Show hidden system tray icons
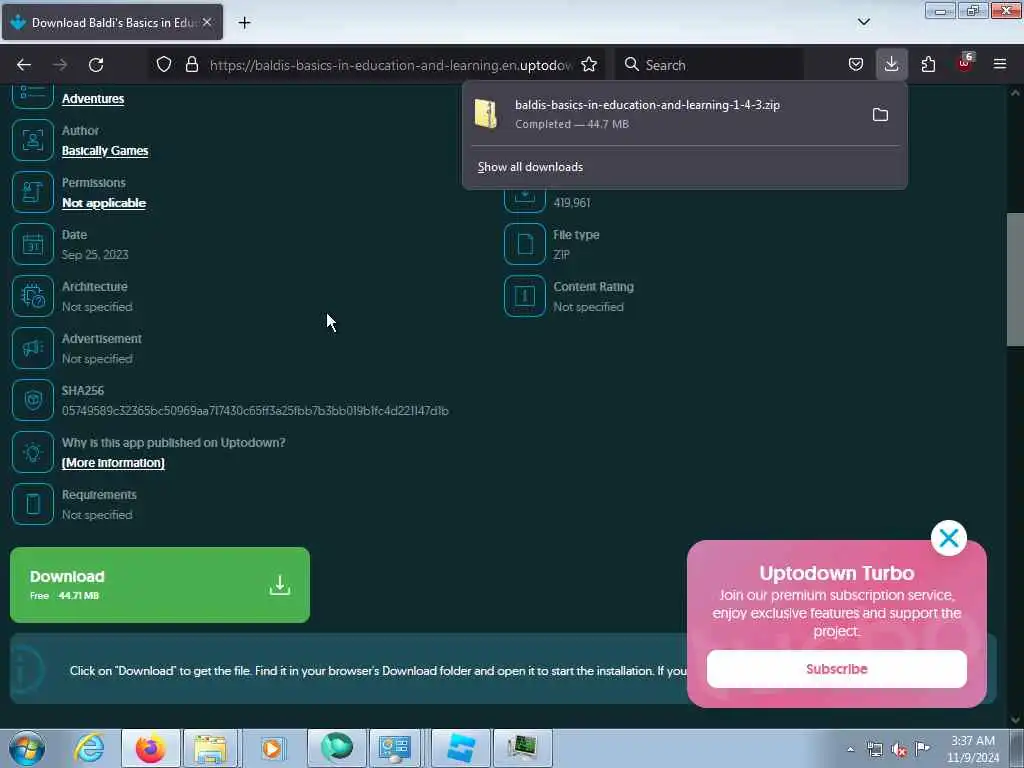Screen dimensions: 1024x768 [x=850, y=749]
